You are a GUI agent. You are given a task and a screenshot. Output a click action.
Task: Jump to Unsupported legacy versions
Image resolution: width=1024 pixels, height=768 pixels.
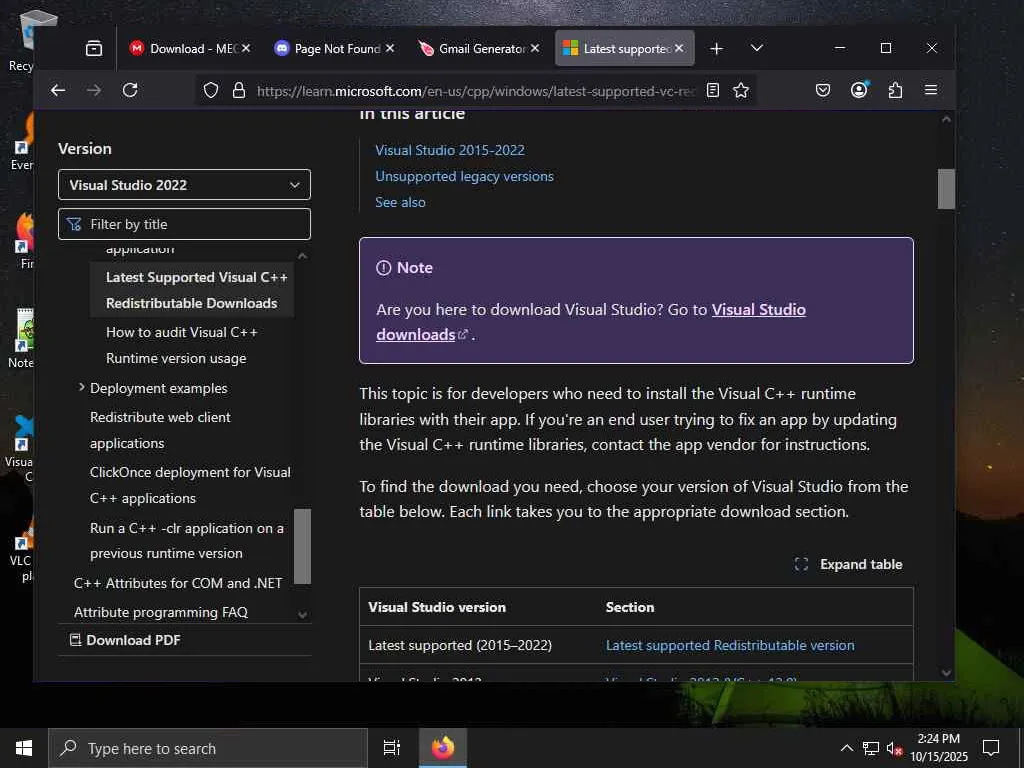point(464,176)
